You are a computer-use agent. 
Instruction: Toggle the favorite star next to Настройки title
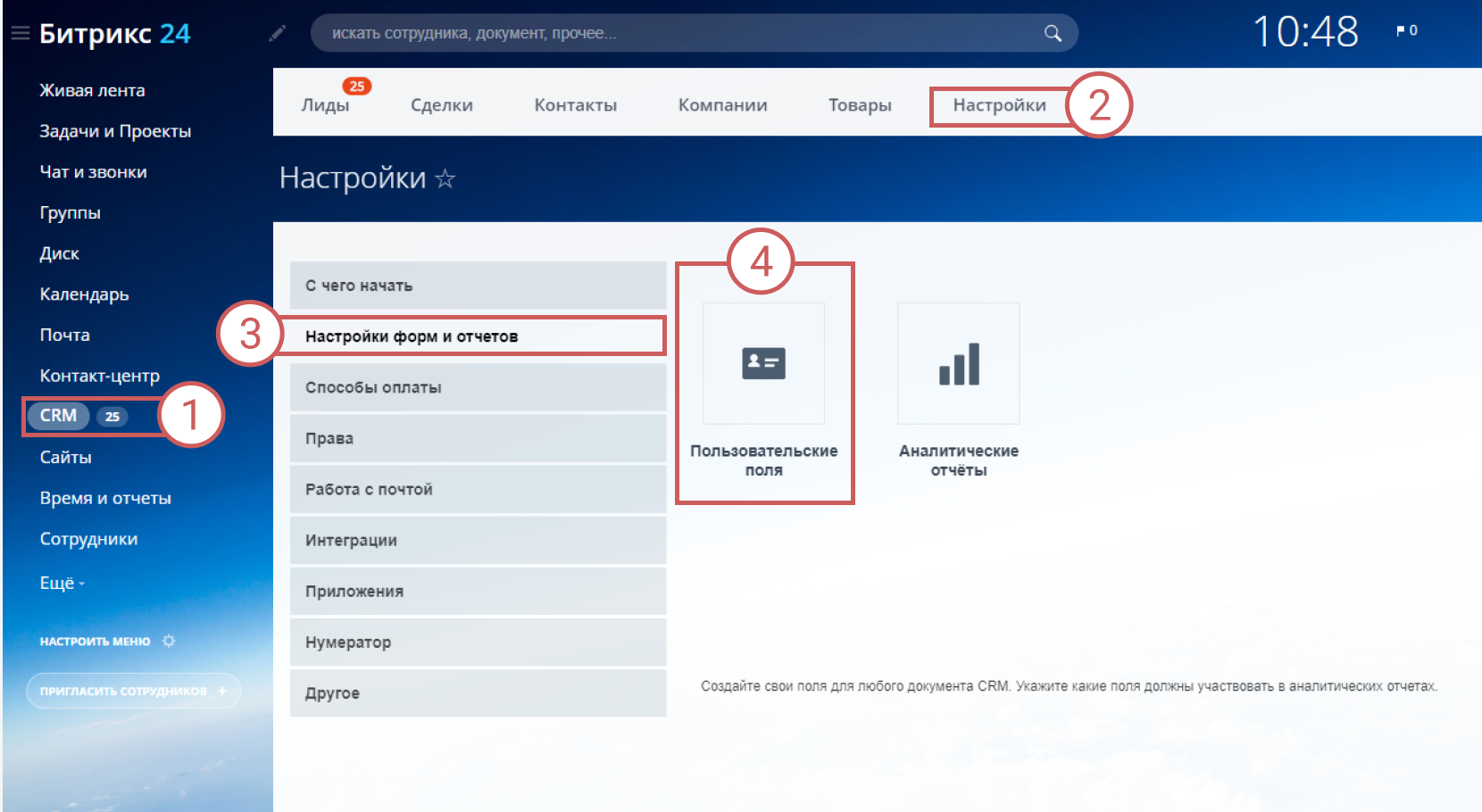click(x=445, y=179)
